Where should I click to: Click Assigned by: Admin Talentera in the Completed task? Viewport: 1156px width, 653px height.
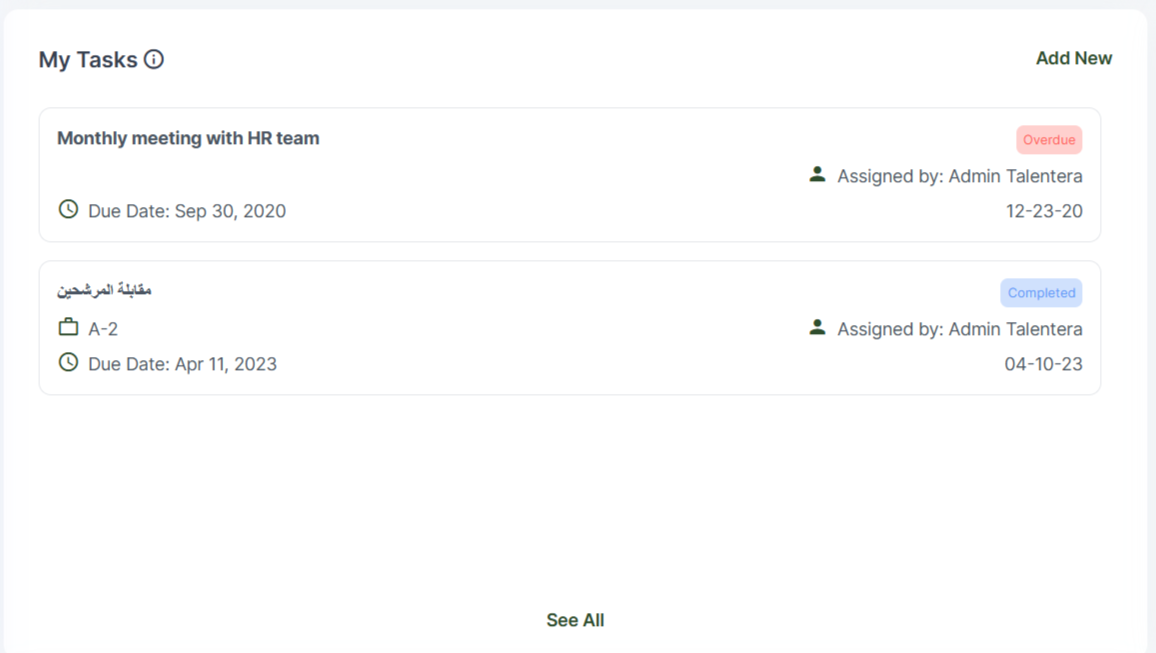959,329
